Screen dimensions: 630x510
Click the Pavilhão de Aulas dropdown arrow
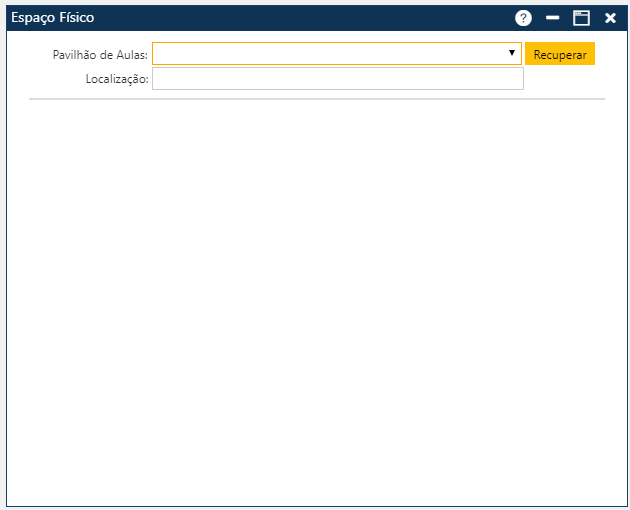coord(511,53)
